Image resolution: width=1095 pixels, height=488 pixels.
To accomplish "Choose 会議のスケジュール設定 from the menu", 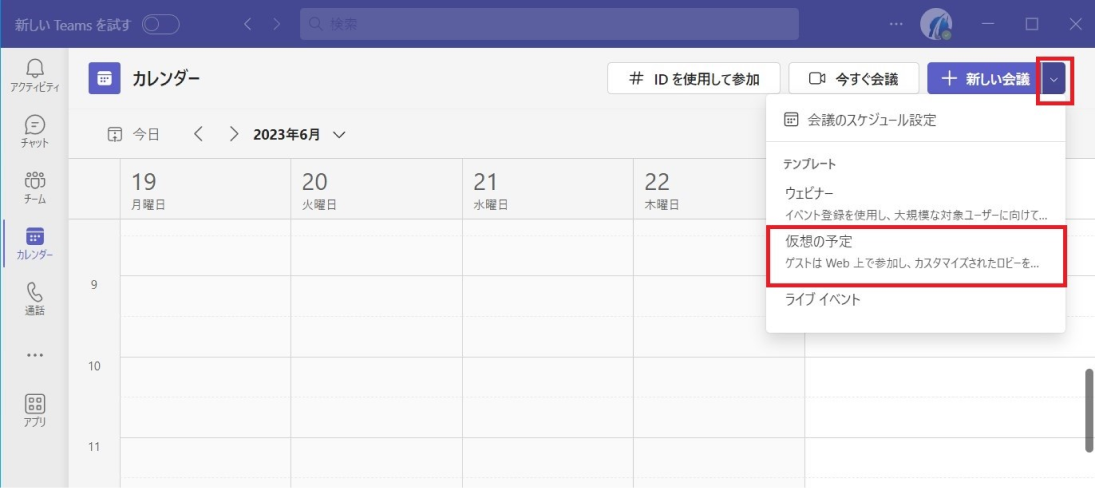I will (x=916, y=120).
